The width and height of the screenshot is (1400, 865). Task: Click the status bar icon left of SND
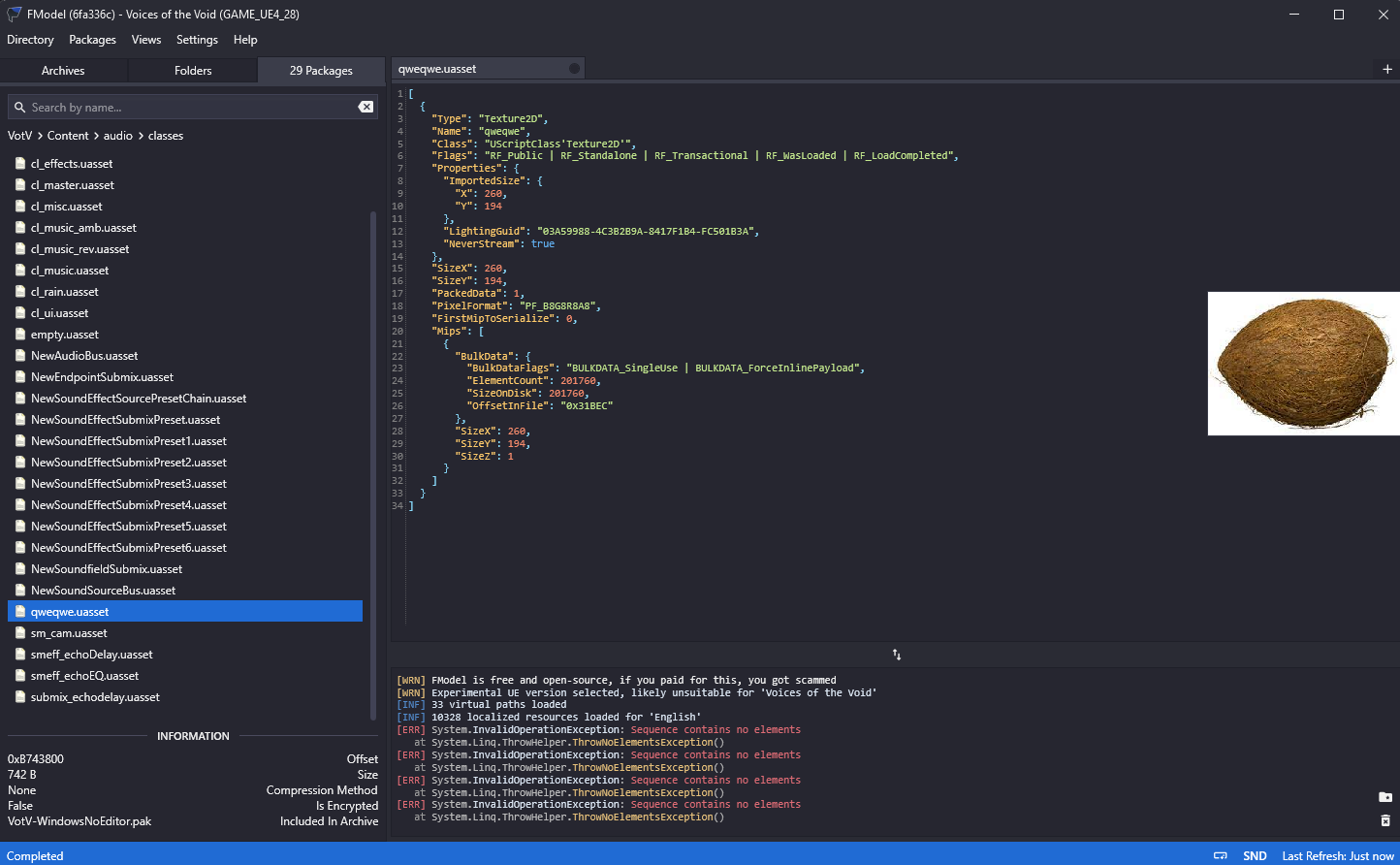pos(1221,855)
